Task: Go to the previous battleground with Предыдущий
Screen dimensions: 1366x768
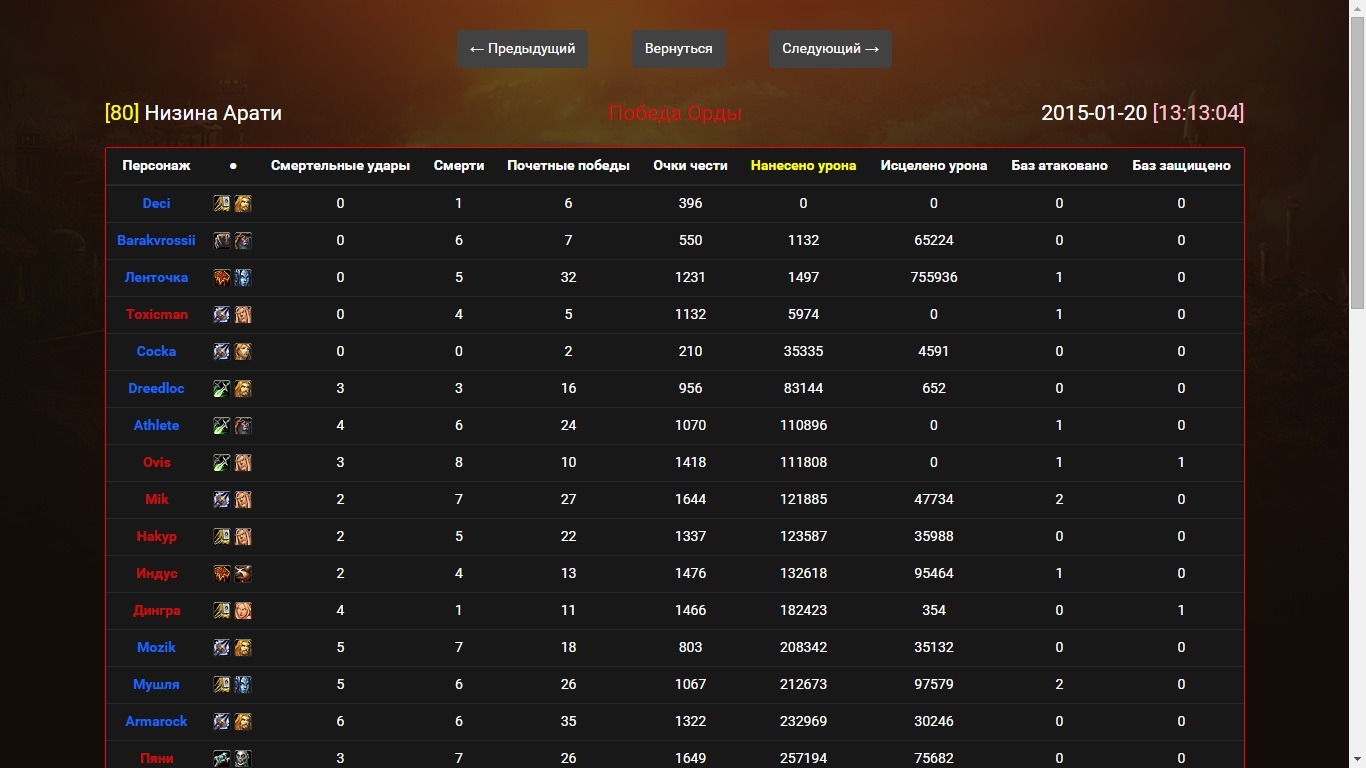Action: (522, 49)
